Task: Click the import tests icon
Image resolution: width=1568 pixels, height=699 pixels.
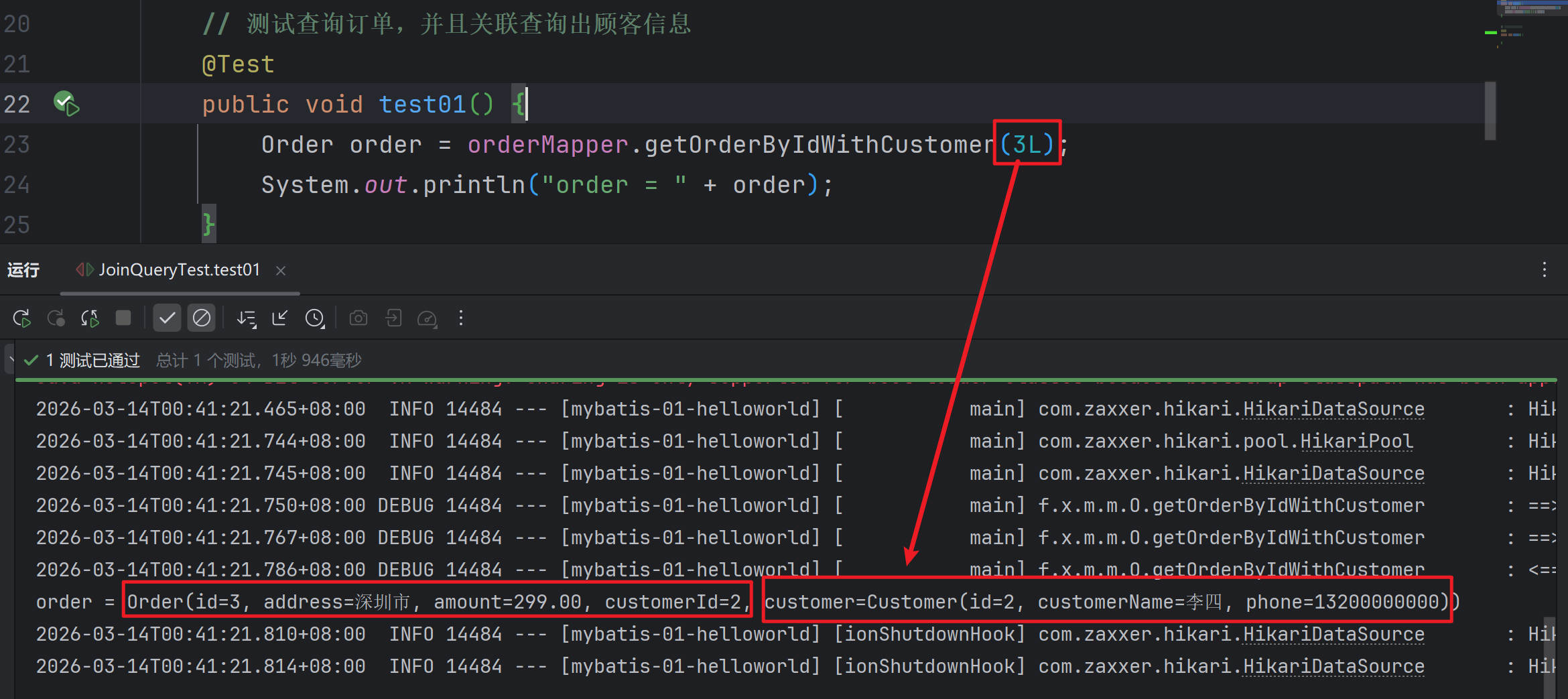Action: tap(393, 318)
